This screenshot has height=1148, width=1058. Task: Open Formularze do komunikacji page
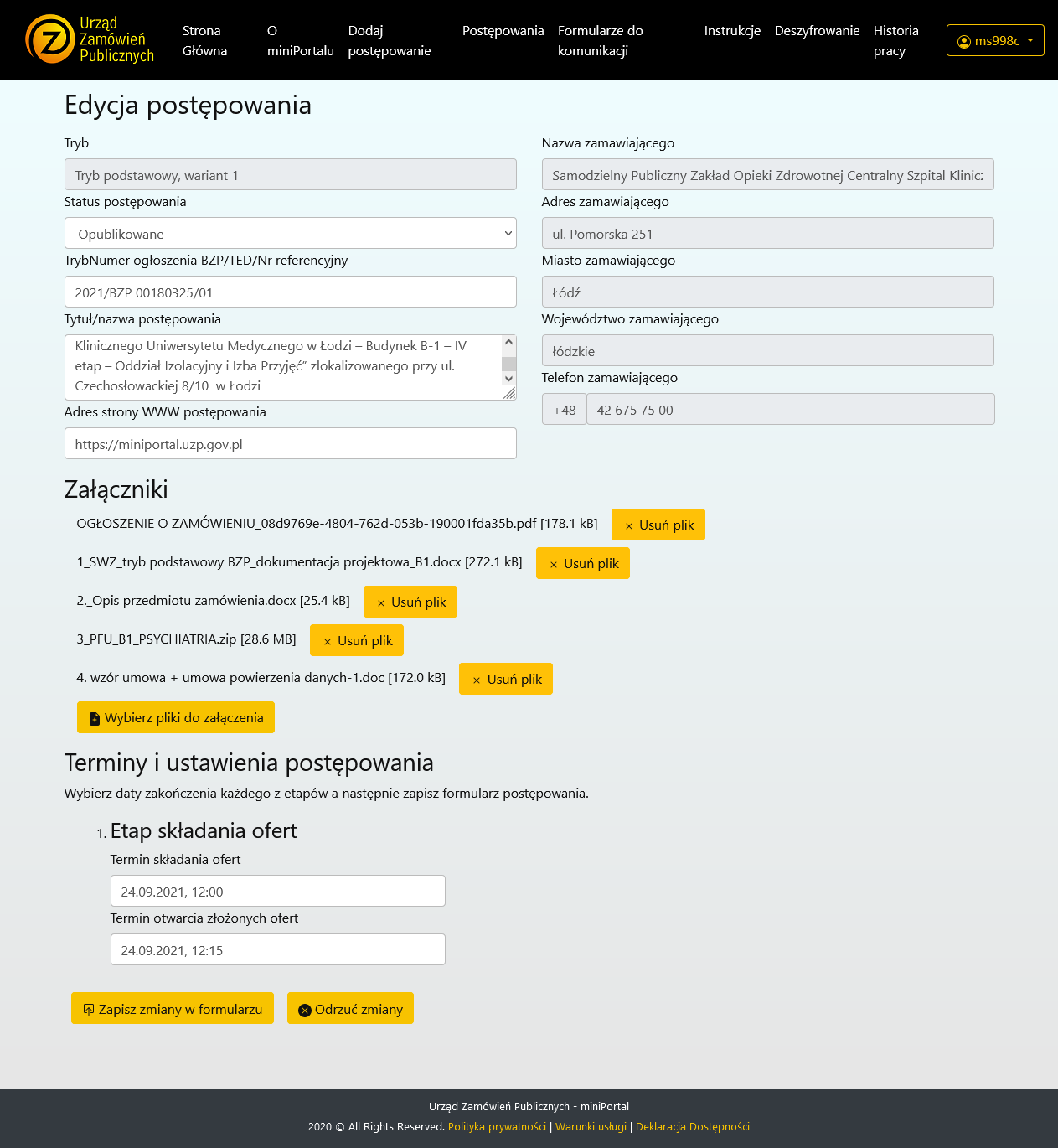coord(600,40)
